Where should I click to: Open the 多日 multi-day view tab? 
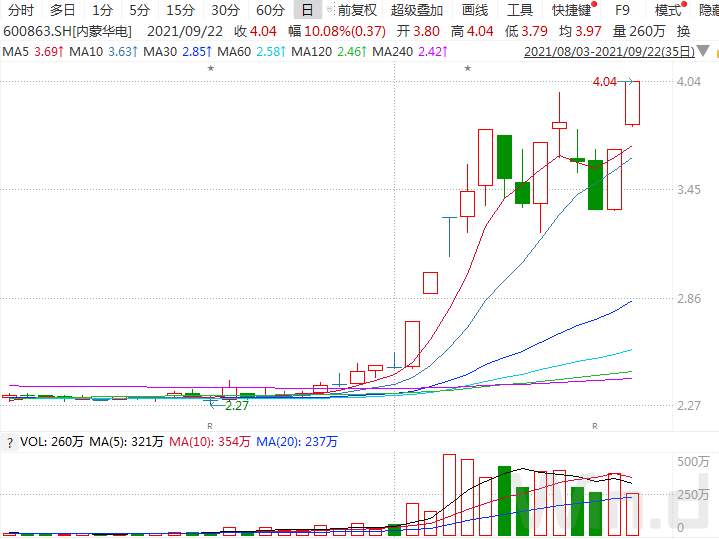(62, 10)
